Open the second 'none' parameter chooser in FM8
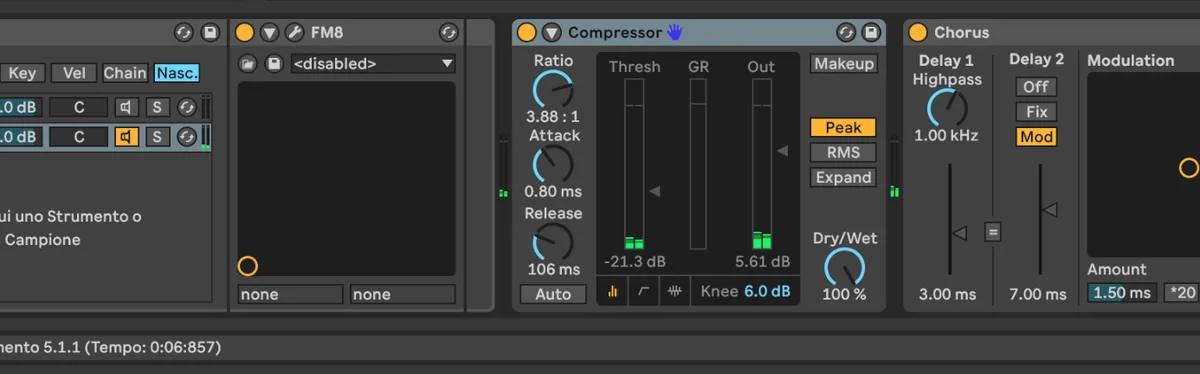The height and width of the screenshot is (374, 1200). coord(402,294)
